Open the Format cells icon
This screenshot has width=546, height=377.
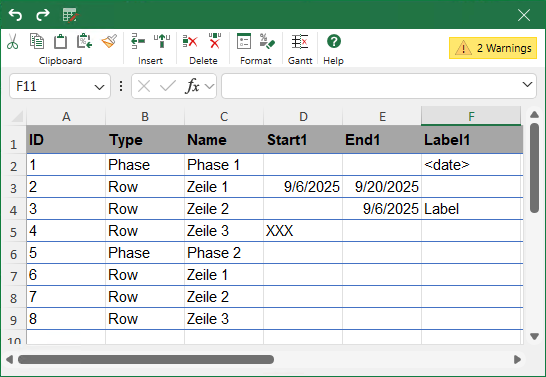(x=244, y=41)
